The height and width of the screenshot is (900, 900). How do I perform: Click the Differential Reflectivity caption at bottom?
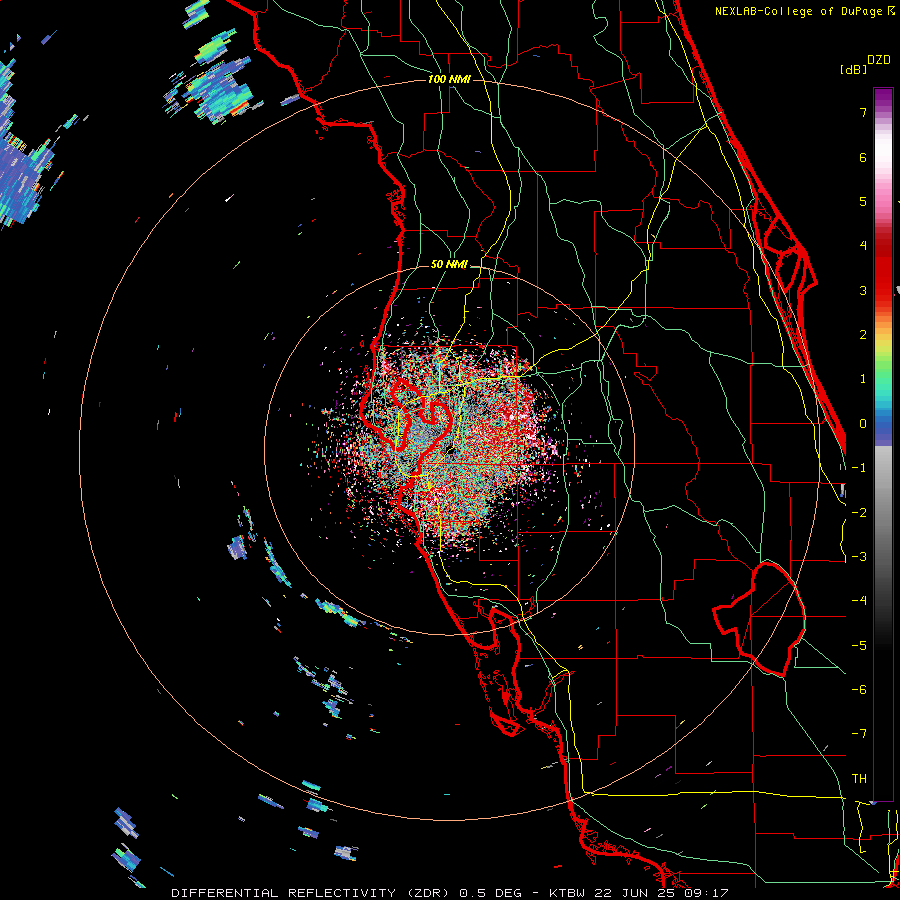click(x=450, y=893)
